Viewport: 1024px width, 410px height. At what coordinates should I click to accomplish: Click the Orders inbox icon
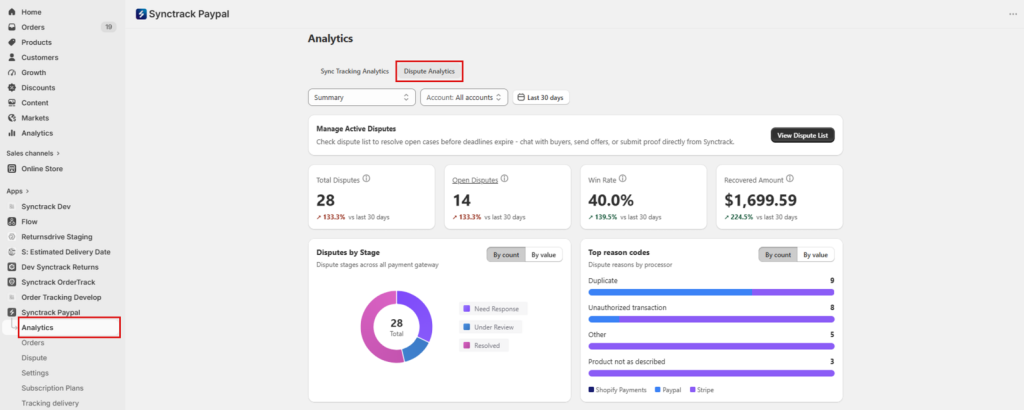coord(12,27)
